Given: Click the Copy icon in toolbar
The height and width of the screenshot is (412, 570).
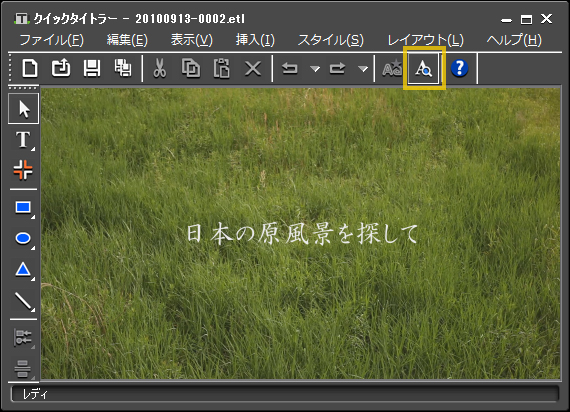Looking at the screenshot, I should (x=191, y=68).
